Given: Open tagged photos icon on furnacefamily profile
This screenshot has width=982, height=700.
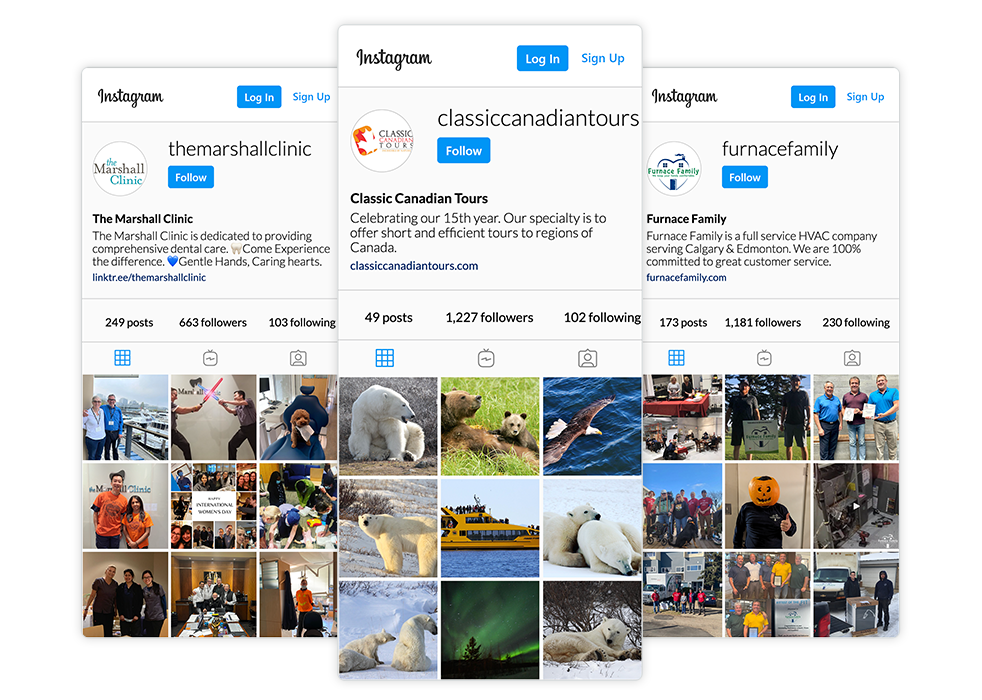Looking at the screenshot, I should click(x=852, y=358).
